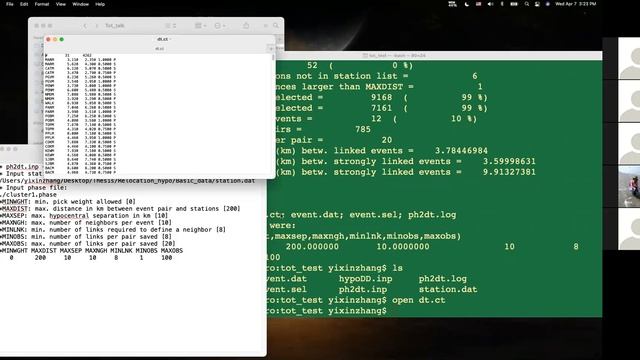This screenshot has height=360, width=640.
Task: Open the Format menu
Action: click(x=42, y=4)
